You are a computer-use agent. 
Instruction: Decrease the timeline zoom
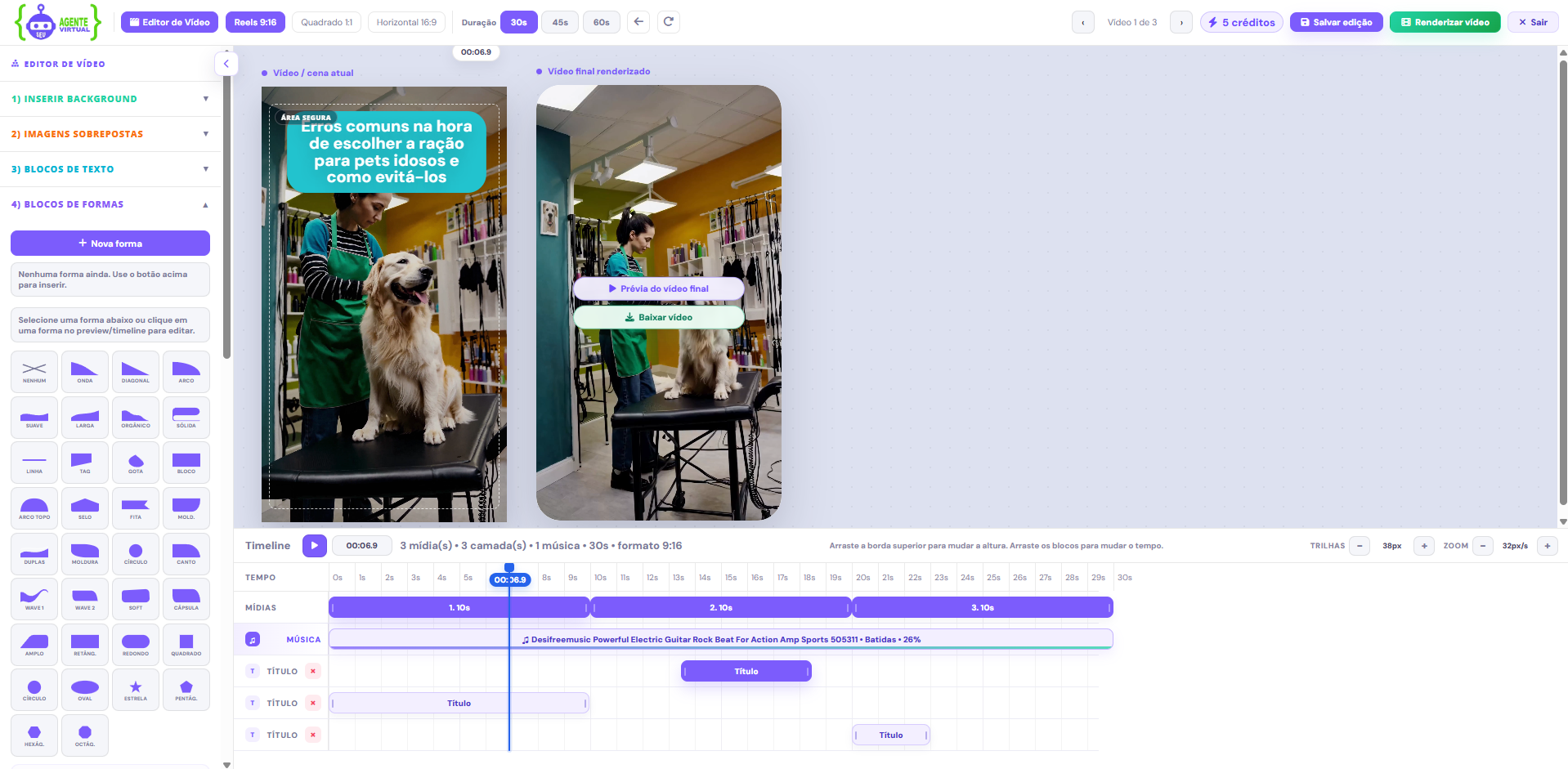1483,546
